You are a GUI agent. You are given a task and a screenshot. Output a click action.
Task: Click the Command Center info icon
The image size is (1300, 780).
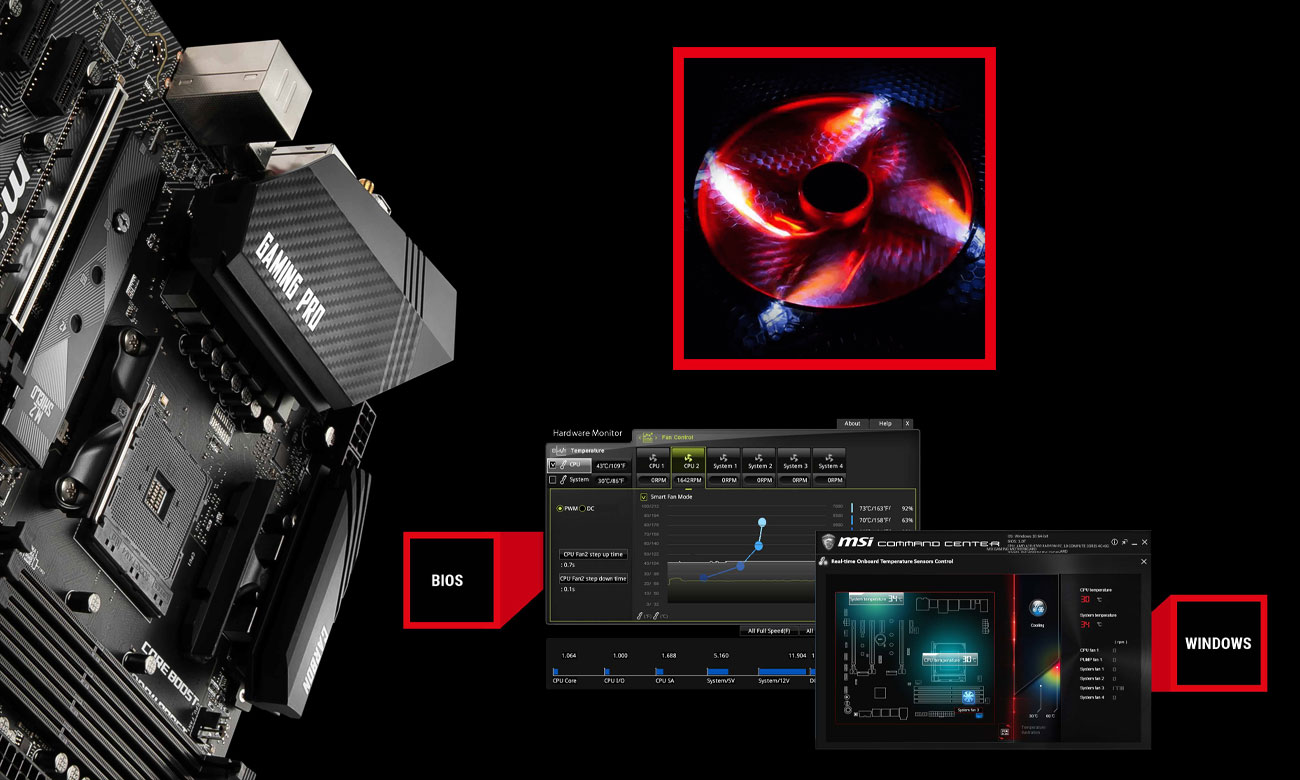pyautogui.click(x=1114, y=542)
